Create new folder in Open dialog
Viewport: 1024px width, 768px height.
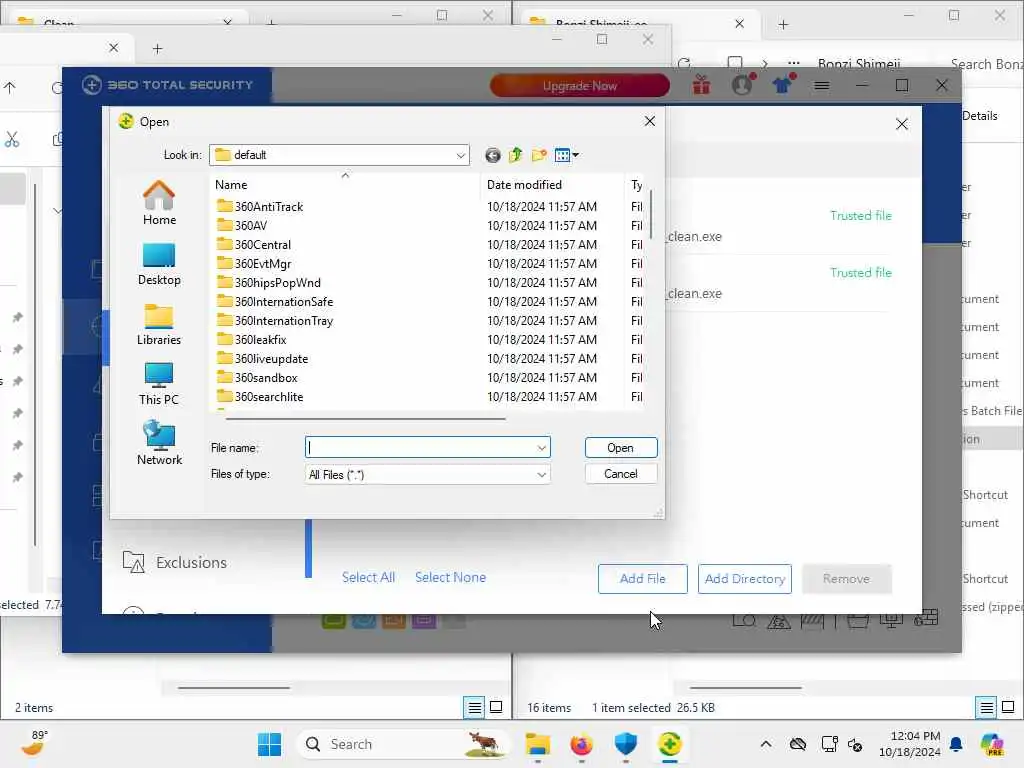point(539,155)
